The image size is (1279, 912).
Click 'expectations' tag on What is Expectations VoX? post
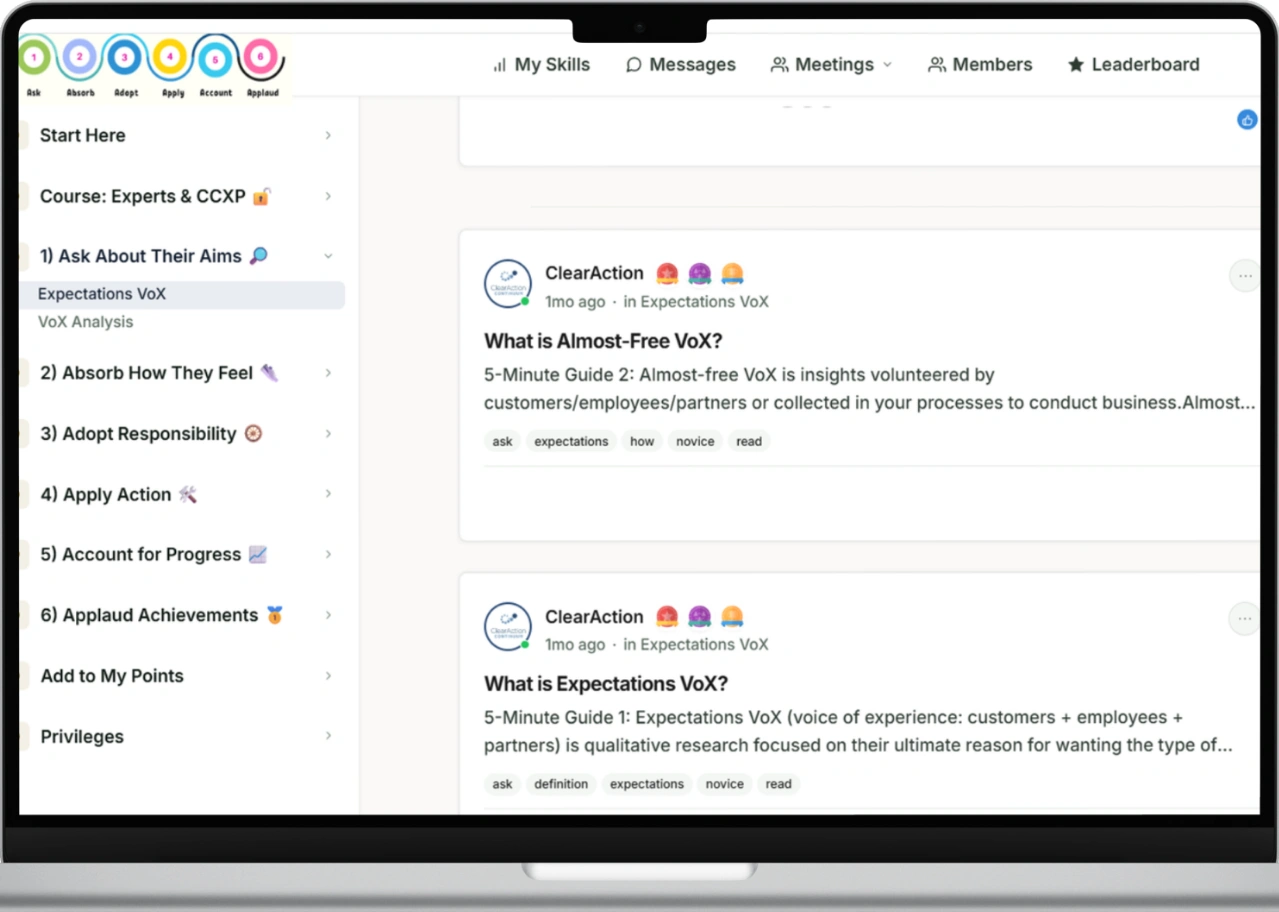(647, 784)
